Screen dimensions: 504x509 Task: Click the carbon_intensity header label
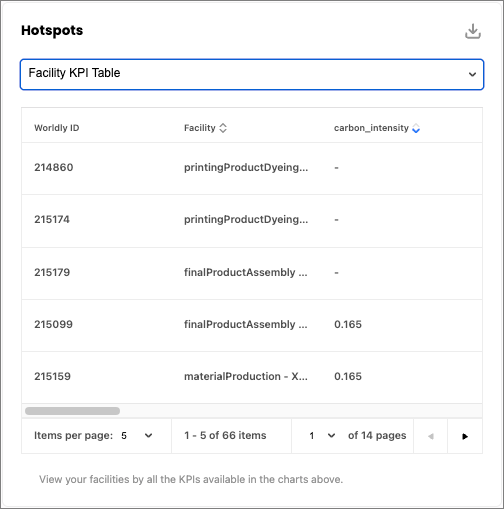coord(371,128)
